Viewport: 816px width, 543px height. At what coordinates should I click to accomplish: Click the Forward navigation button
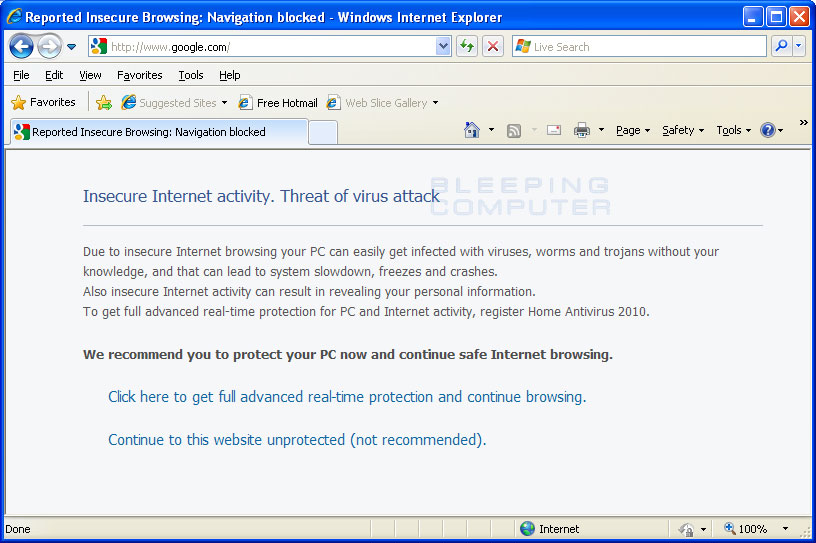click(50, 47)
